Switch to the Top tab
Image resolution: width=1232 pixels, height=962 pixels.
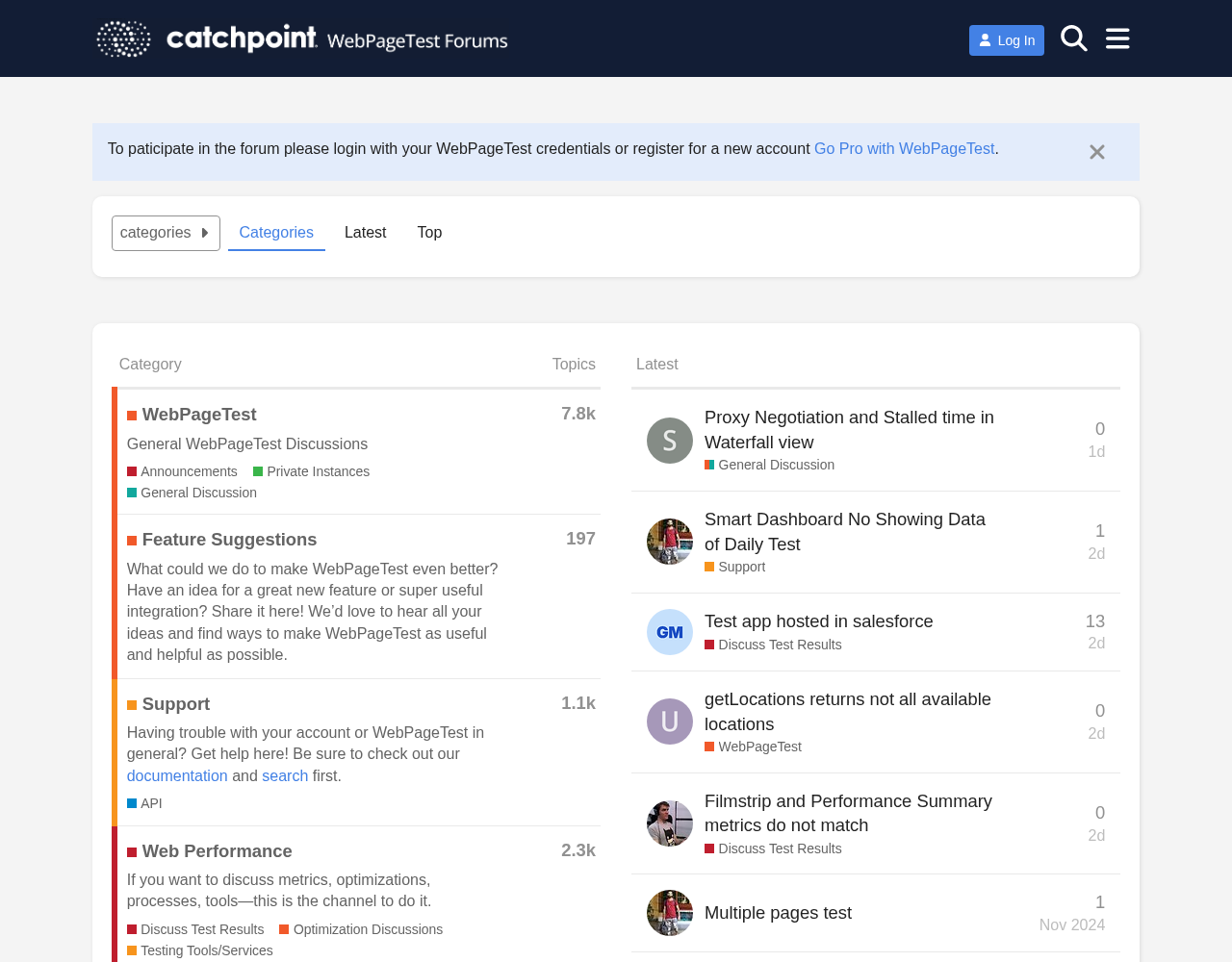(429, 233)
